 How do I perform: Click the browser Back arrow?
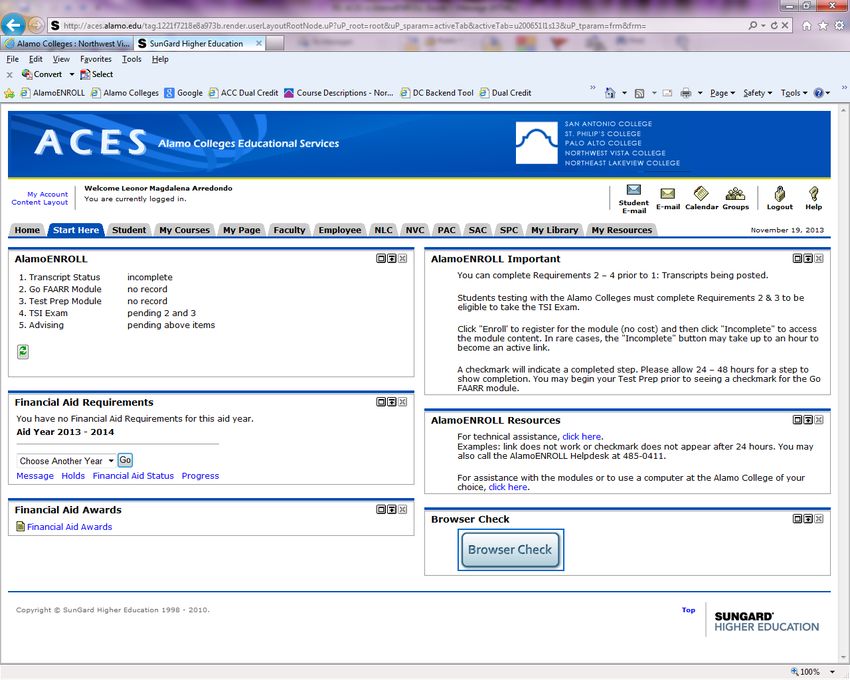coord(13,25)
